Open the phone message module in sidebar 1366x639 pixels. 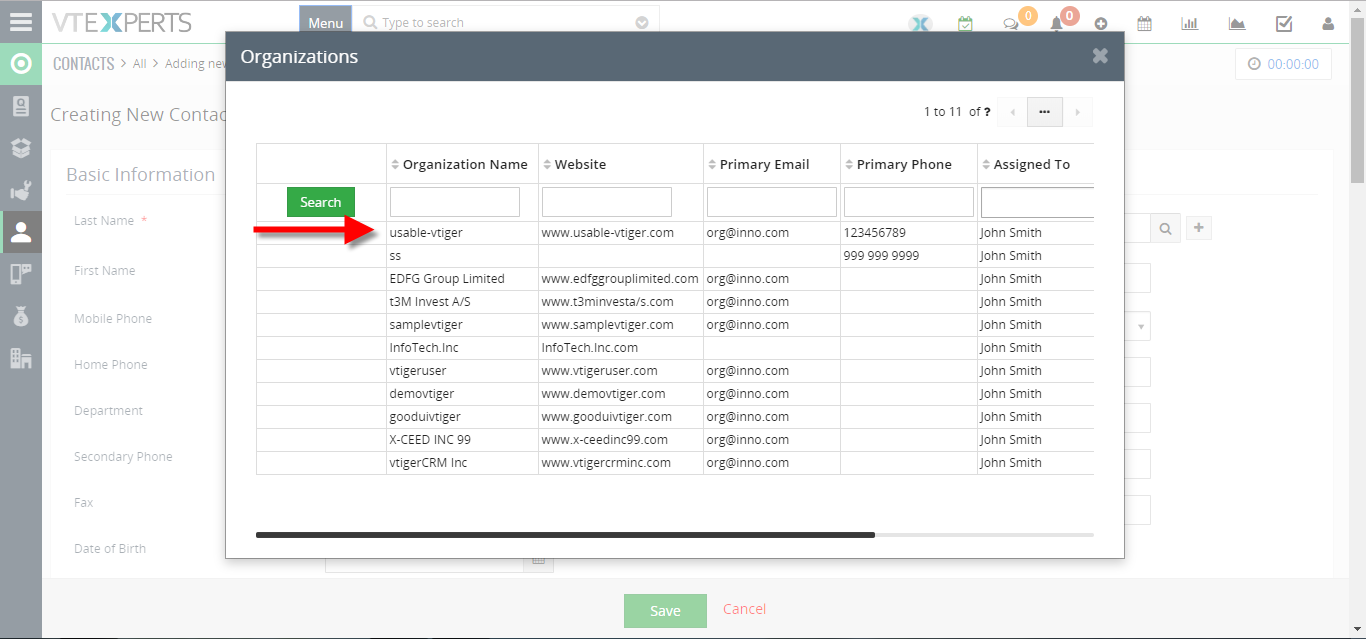[x=20, y=274]
